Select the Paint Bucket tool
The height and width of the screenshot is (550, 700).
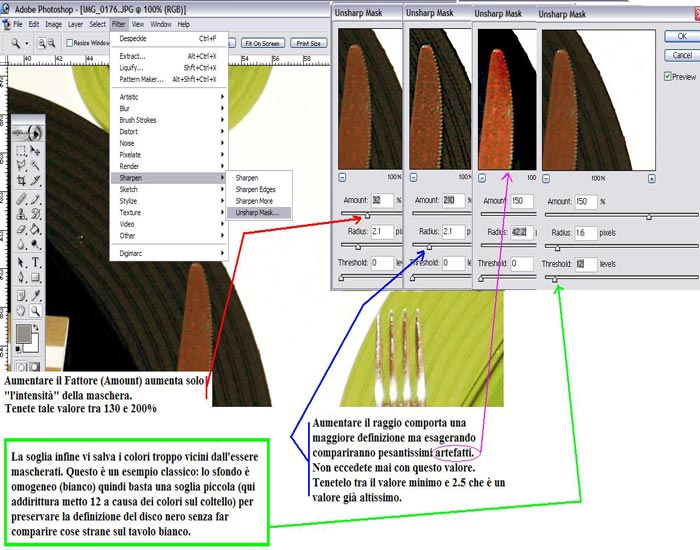[x=35, y=228]
